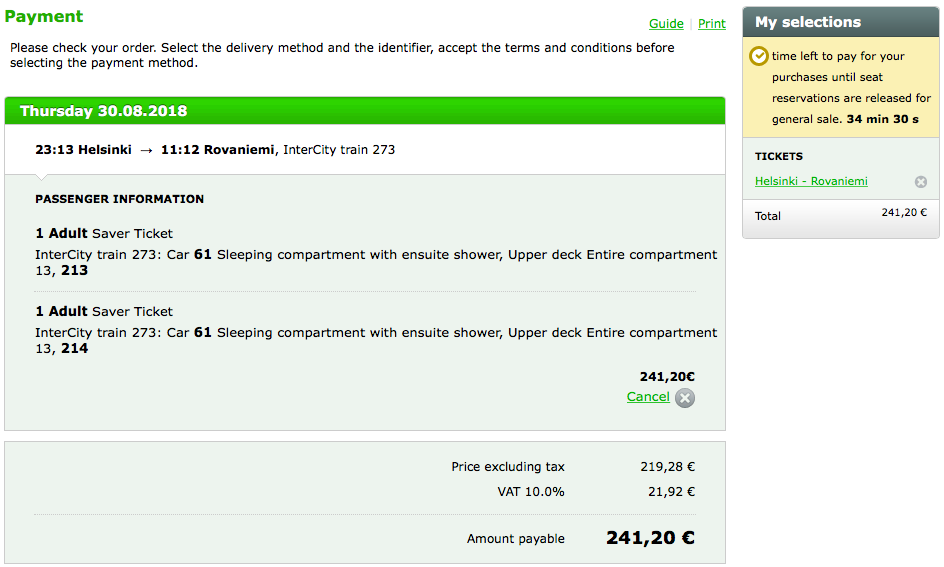Click the clock icon in My selections
Image resolution: width=944 pixels, height=567 pixels.
pyautogui.click(x=759, y=56)
